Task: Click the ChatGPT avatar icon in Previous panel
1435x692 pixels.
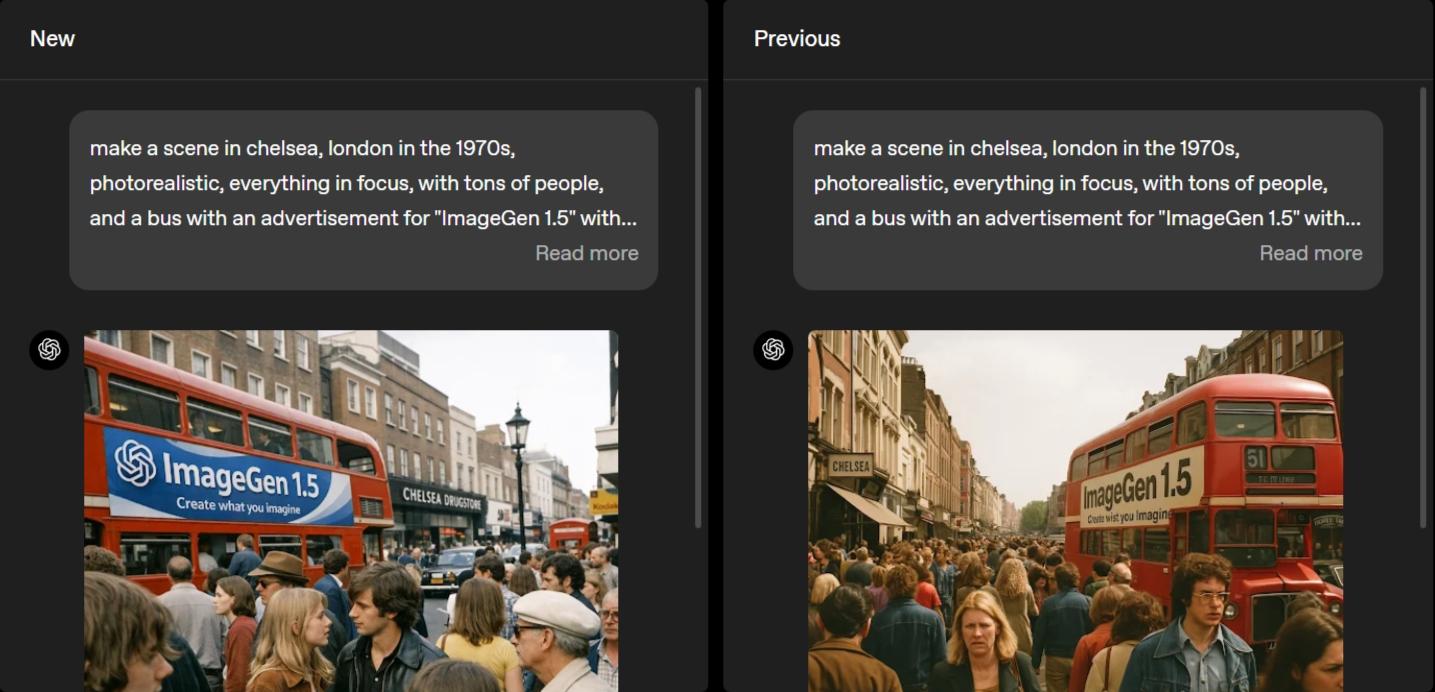Action: click(x=773, y=350)
